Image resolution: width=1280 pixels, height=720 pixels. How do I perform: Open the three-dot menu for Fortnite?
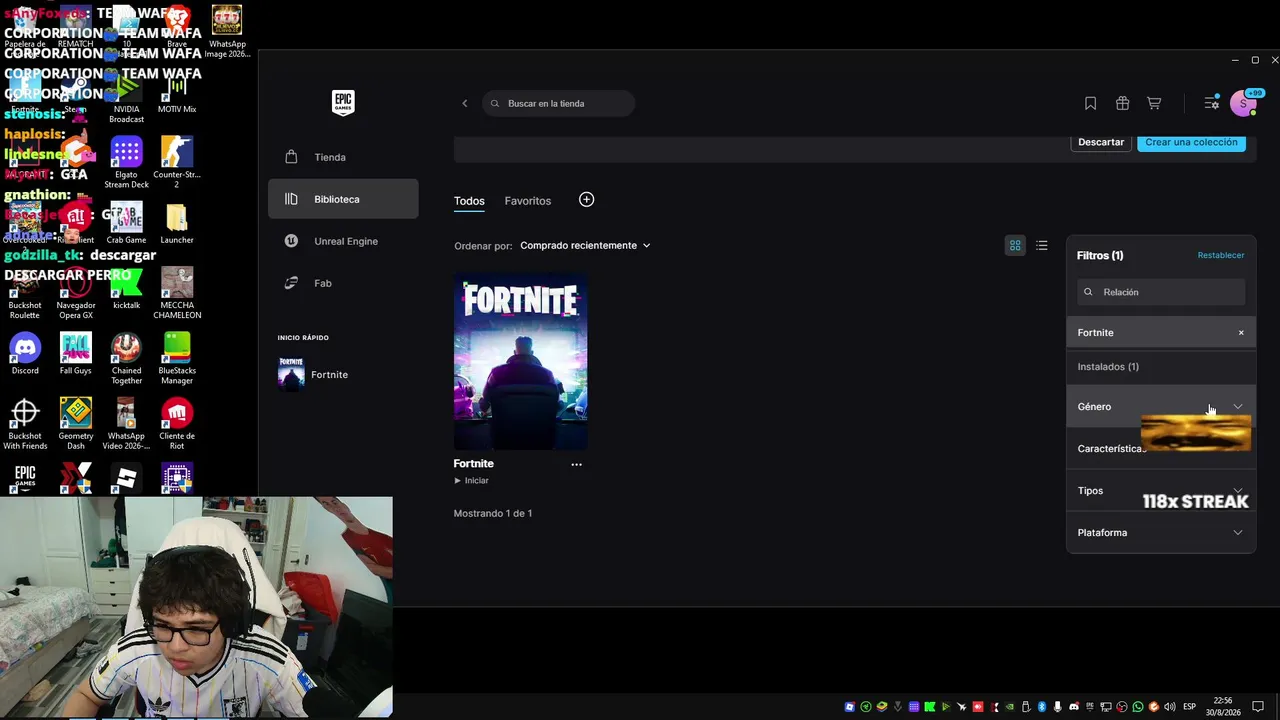click(576, 464)
